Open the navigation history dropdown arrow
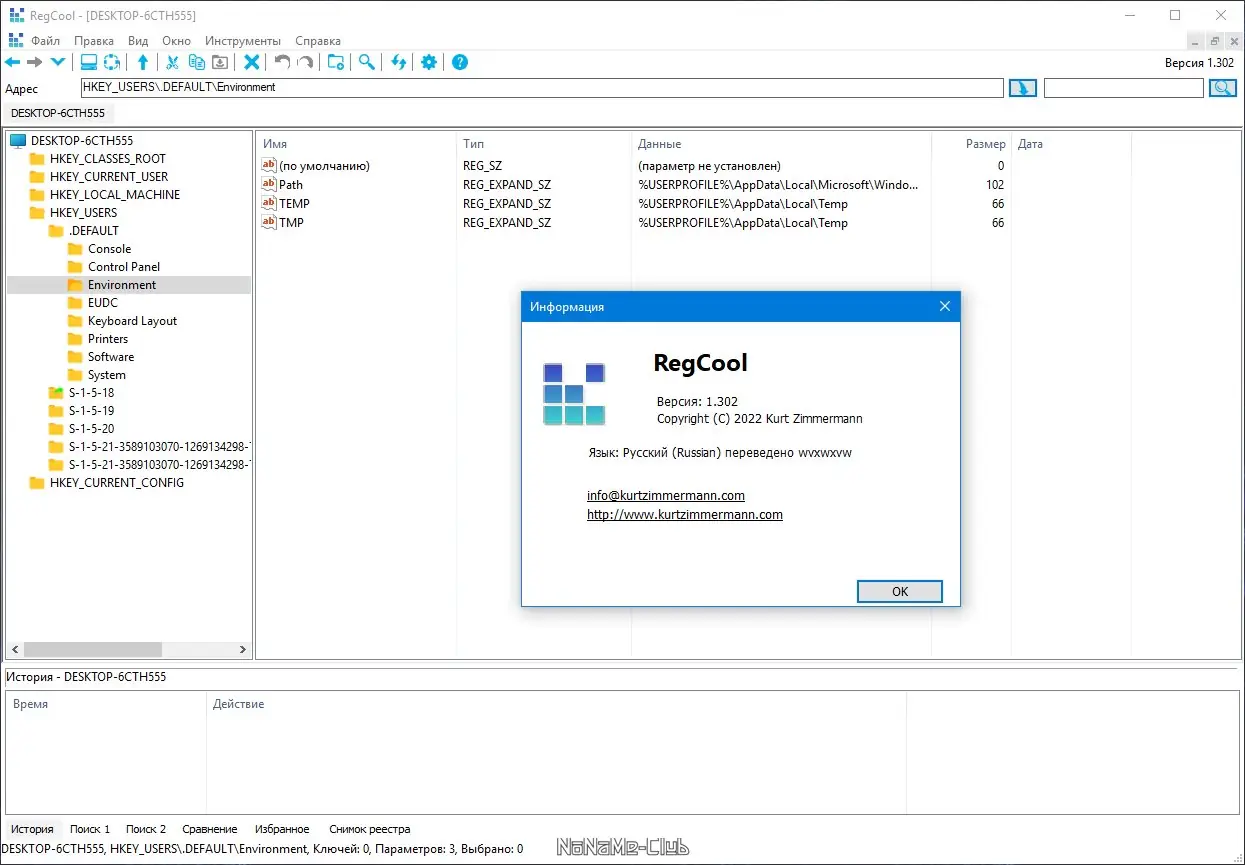Viewport: 1245px width, 865px height. pos(58,62)
